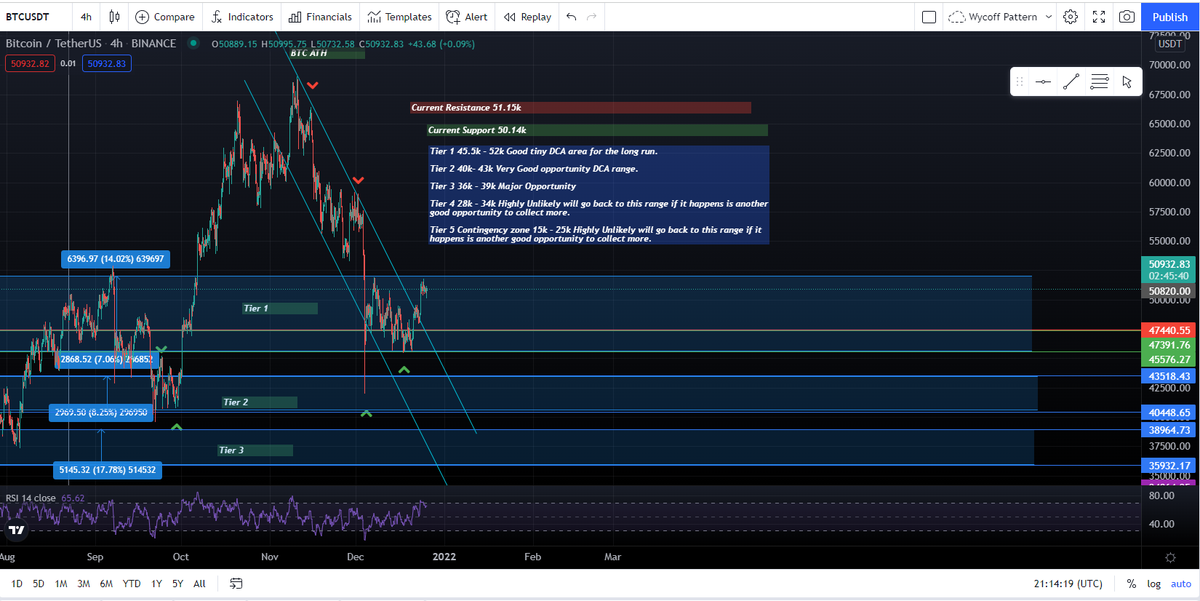Open the Go to date icon
1200x601 pixels.
(x=236, y=583)
